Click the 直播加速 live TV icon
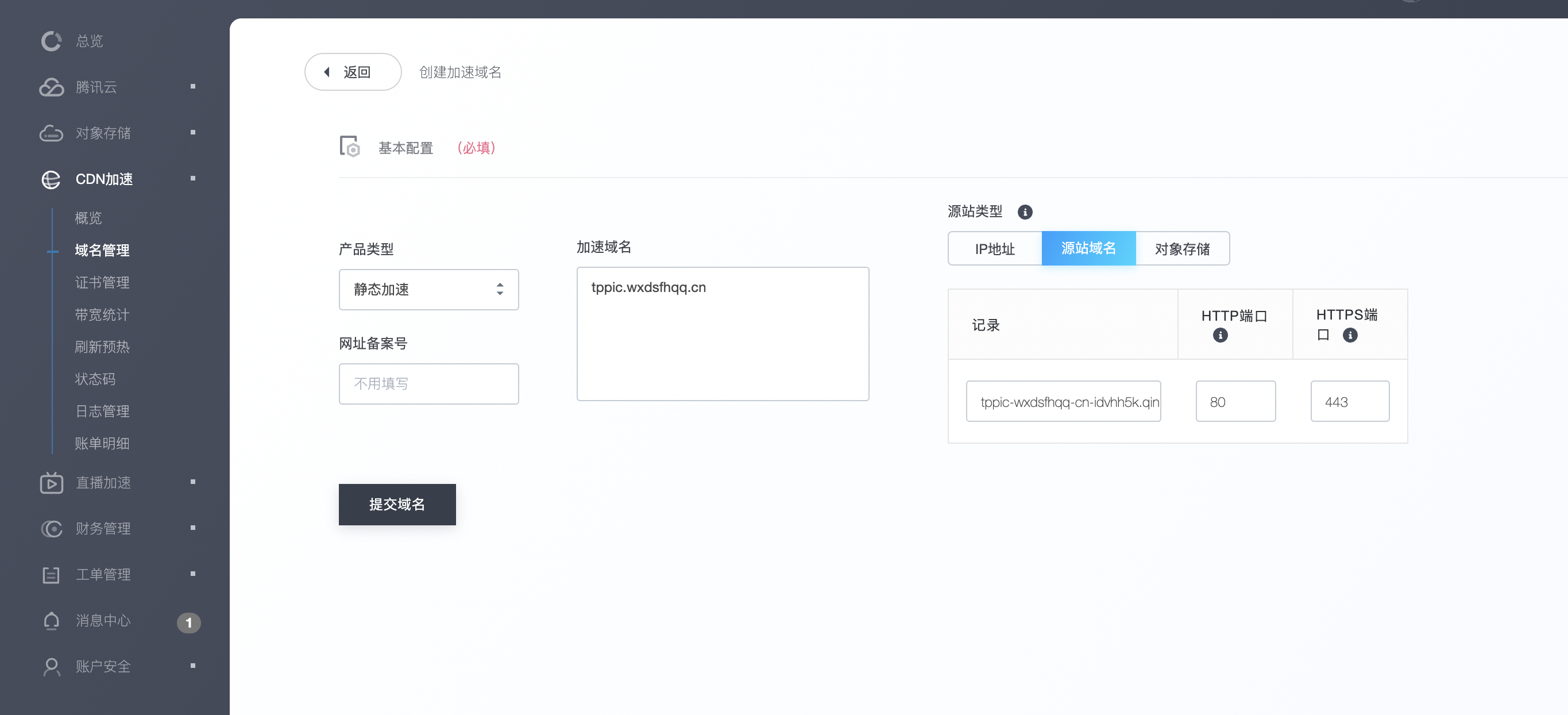 tap(51, 482)
